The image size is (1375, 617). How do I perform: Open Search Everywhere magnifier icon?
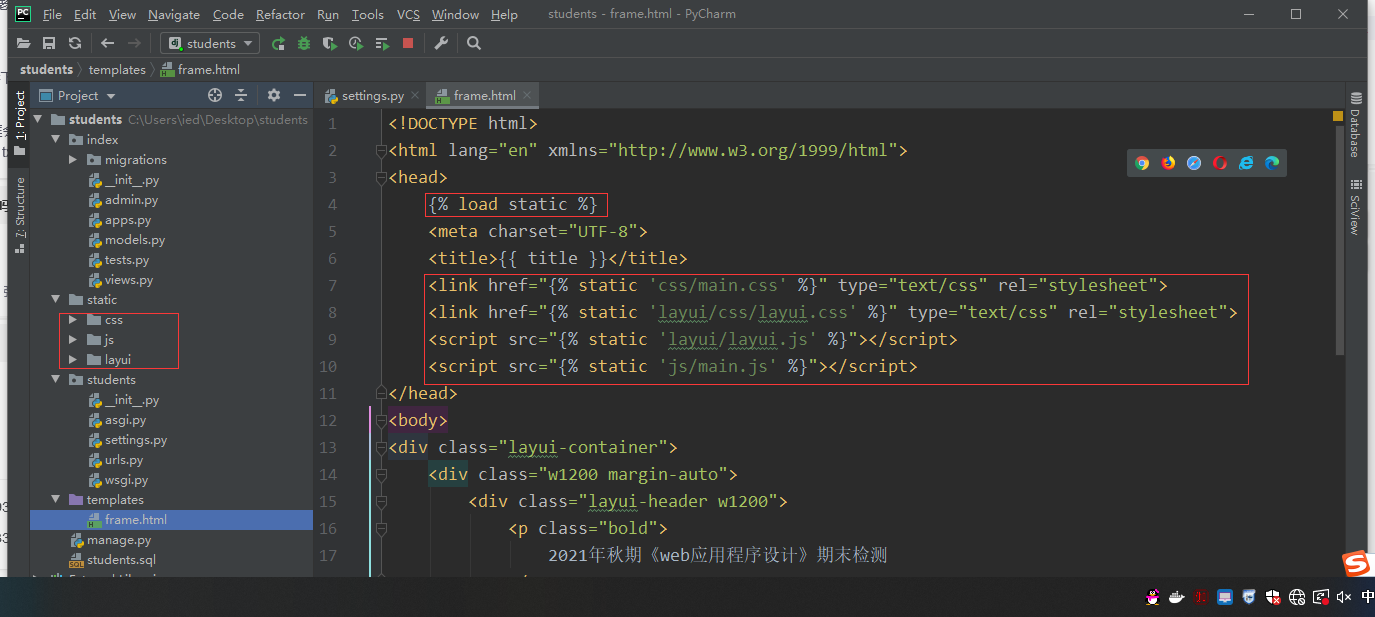coord(474,43)
